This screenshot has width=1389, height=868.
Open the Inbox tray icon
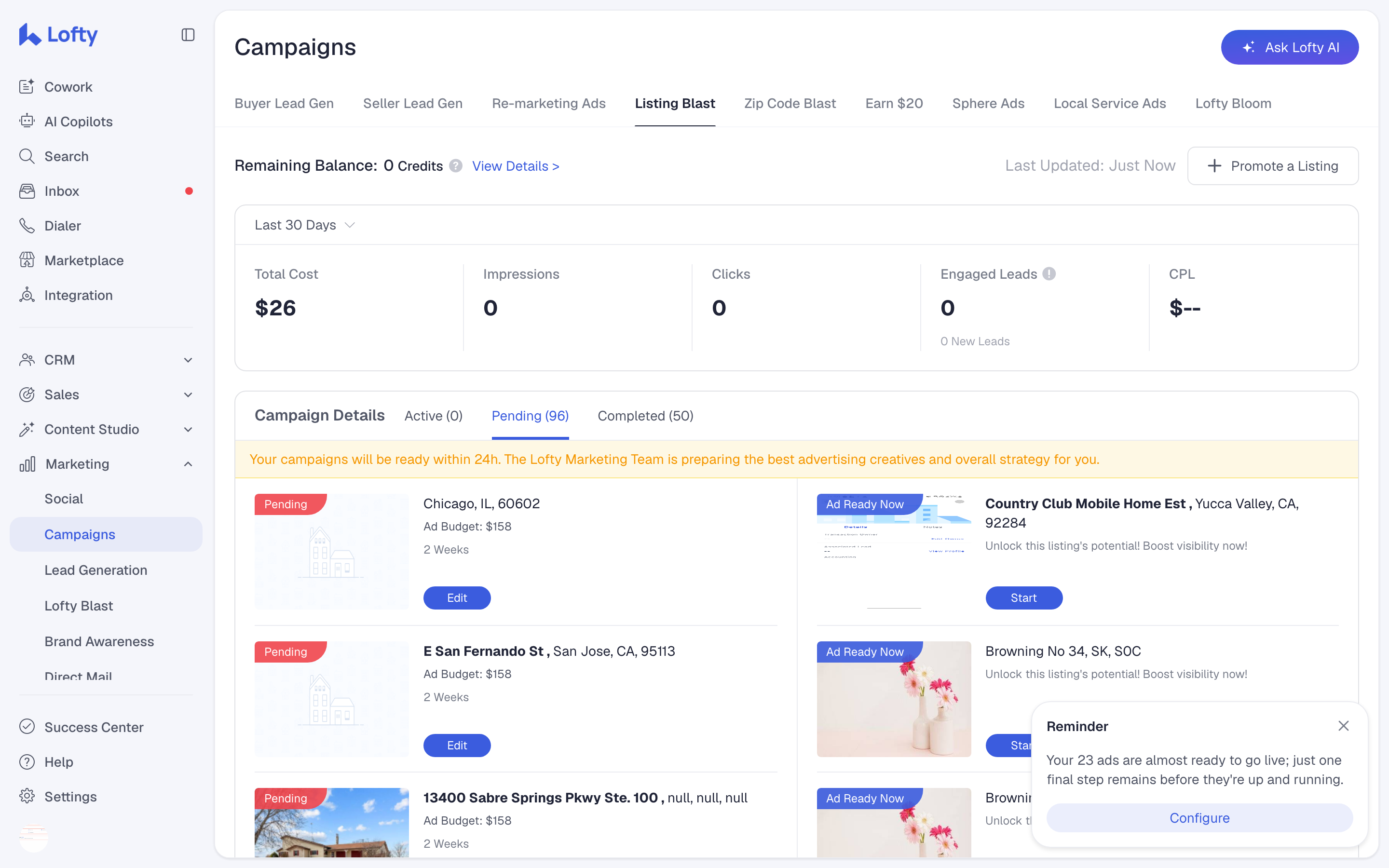[27, 190]
